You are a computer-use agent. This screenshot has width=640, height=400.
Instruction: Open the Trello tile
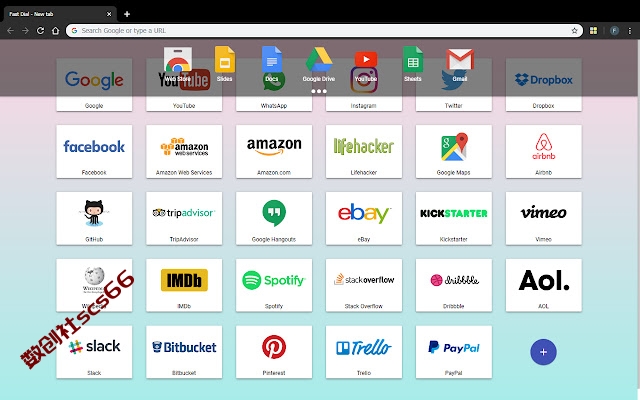click(364, 352)
